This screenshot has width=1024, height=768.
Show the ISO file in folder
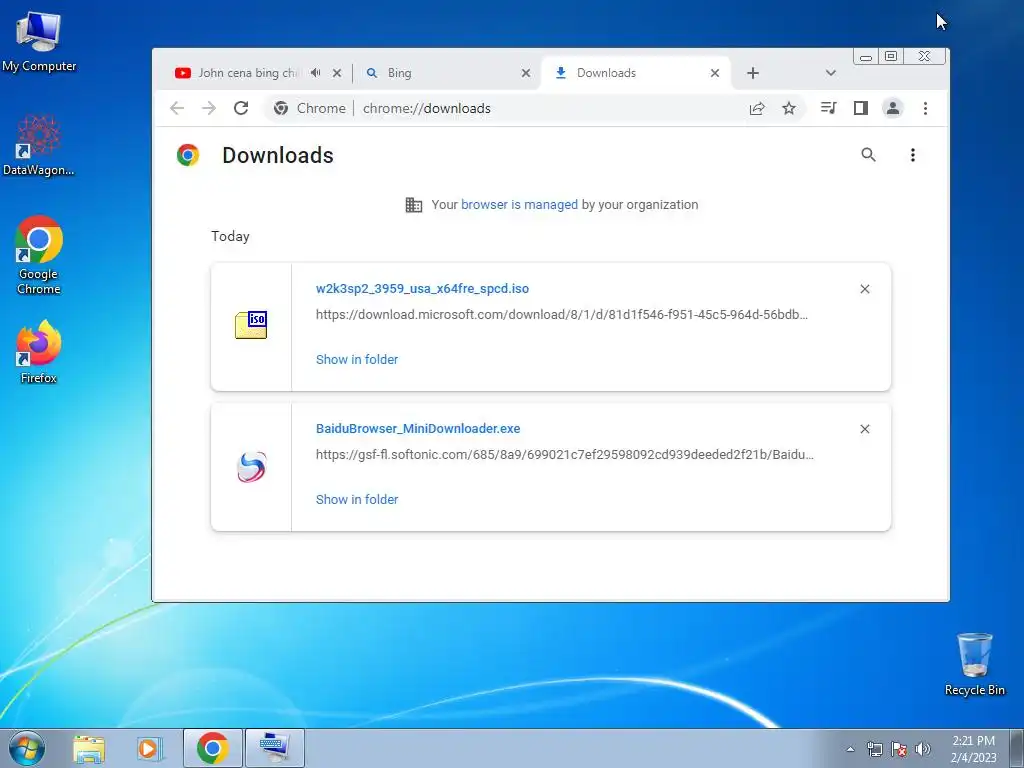357,360
